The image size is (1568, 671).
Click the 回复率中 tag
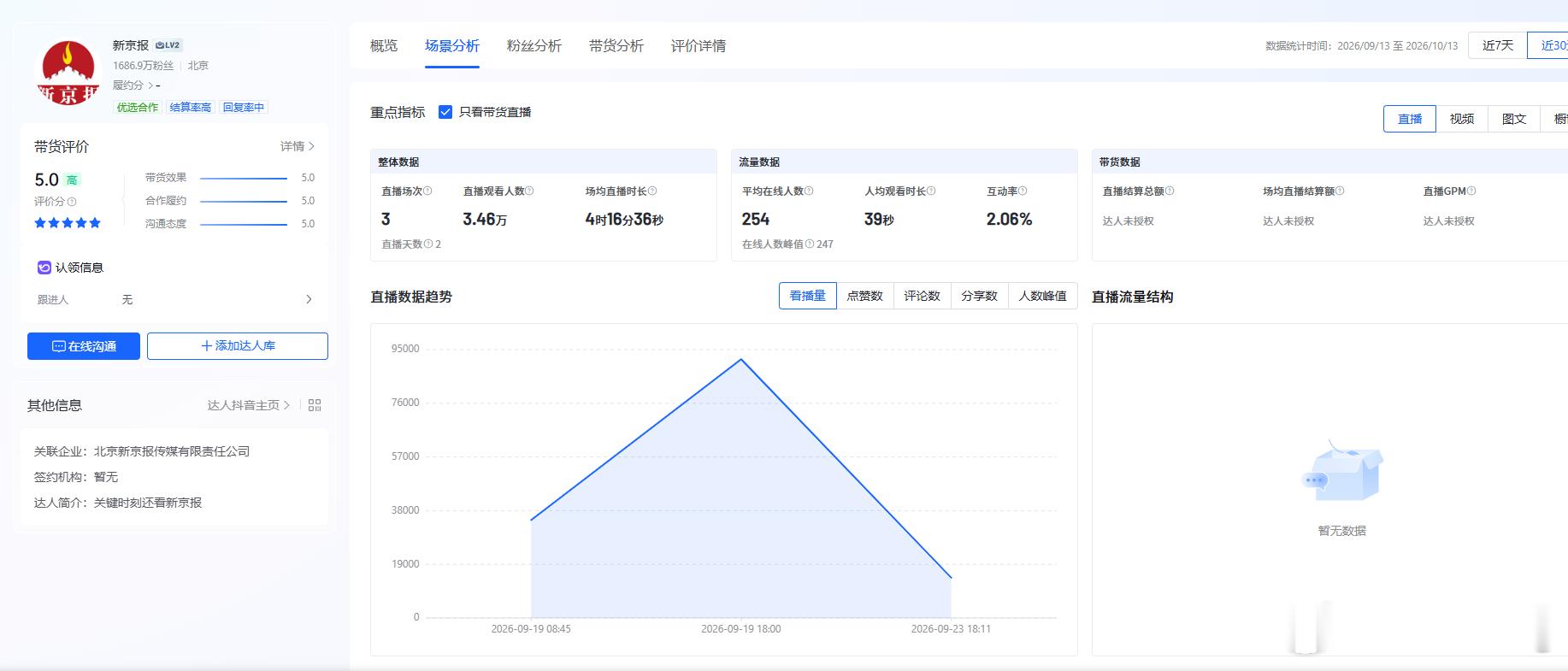[244, 108]
